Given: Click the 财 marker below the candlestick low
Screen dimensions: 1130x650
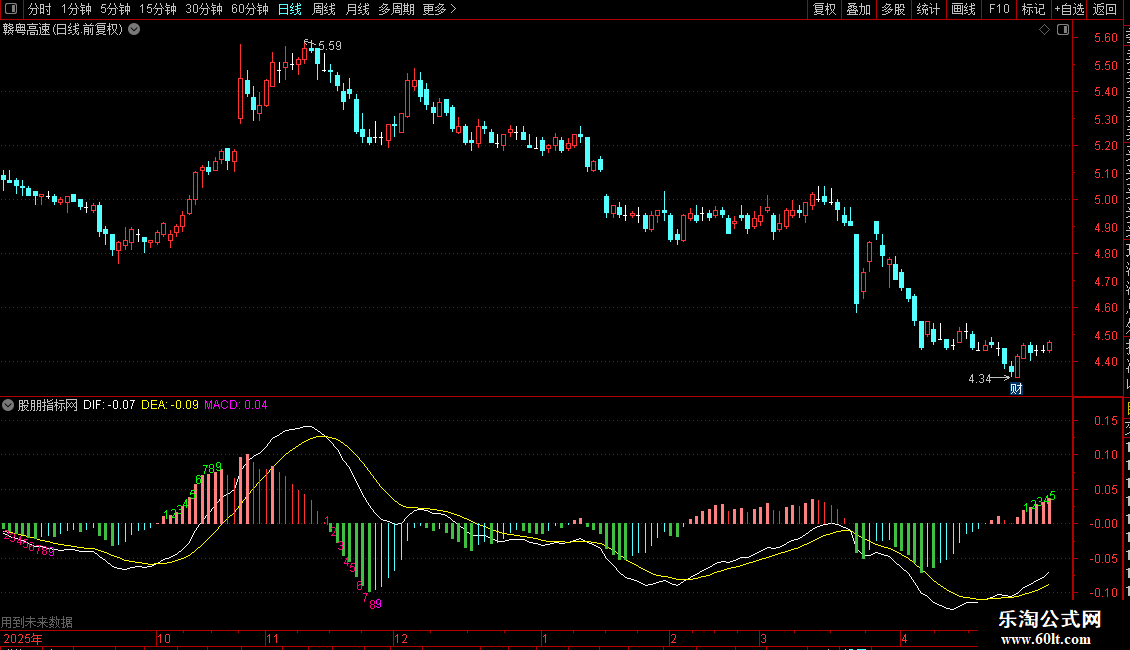Looking at the screenshot, I should coord(1016,388).
